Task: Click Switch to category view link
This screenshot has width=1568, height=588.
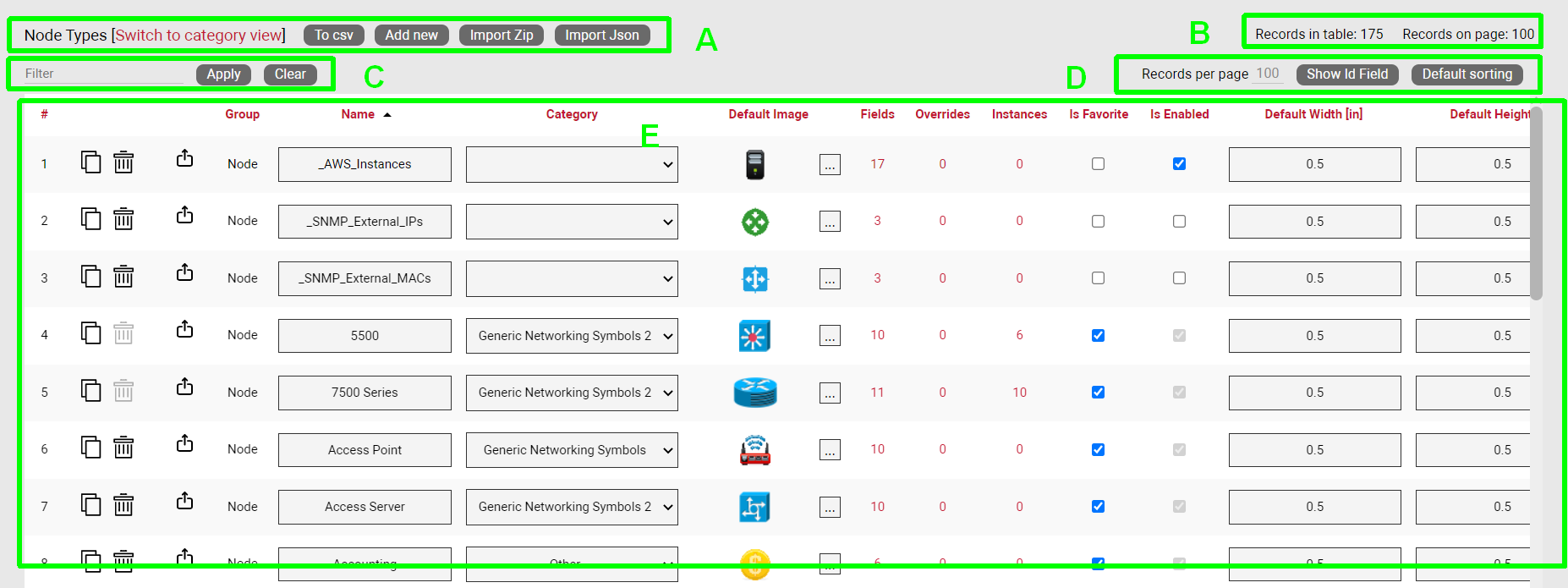Action: (199, 36)
